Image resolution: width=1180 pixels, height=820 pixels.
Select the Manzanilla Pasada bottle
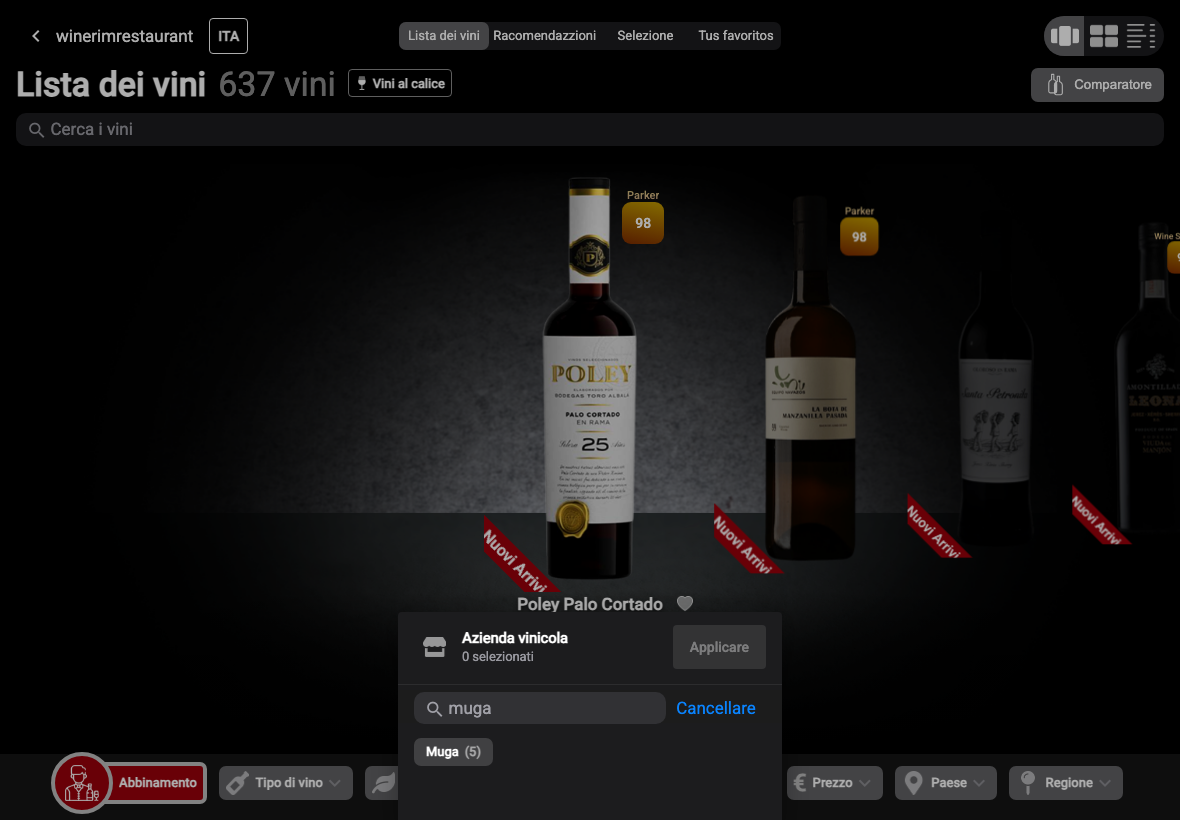810,380
